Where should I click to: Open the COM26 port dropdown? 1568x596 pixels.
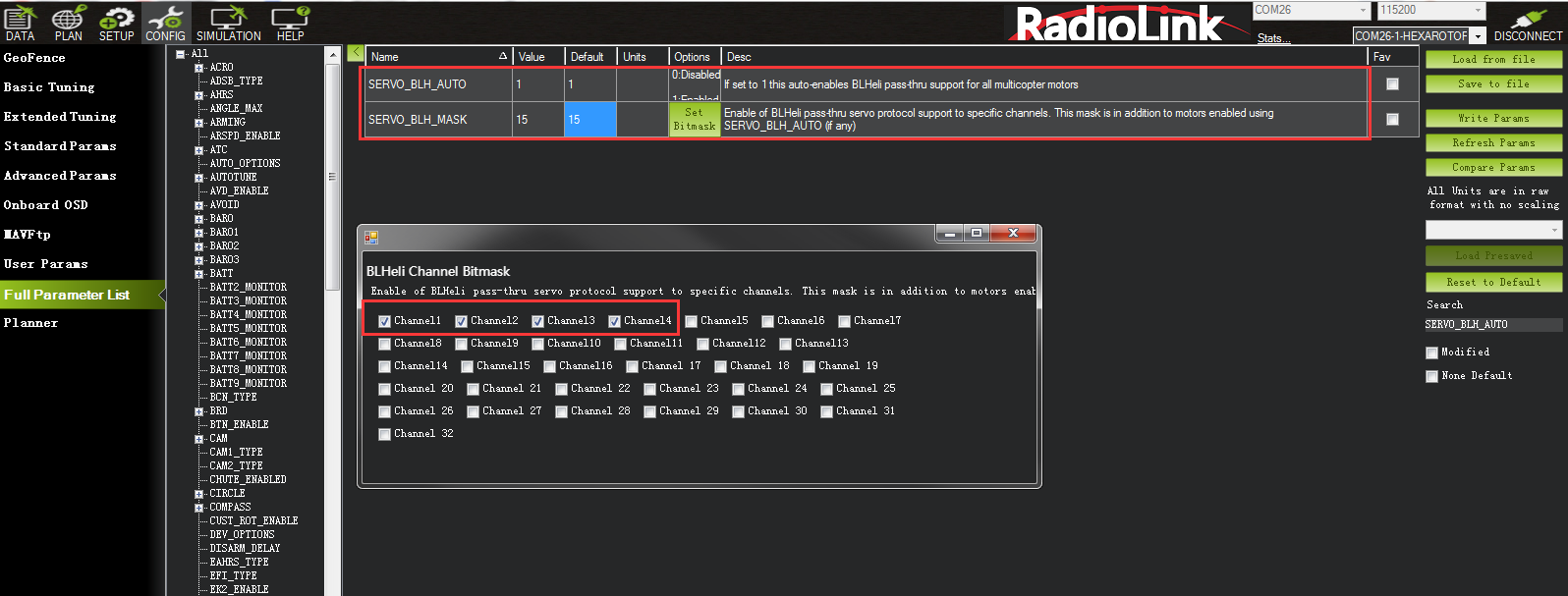point(1312,10)
